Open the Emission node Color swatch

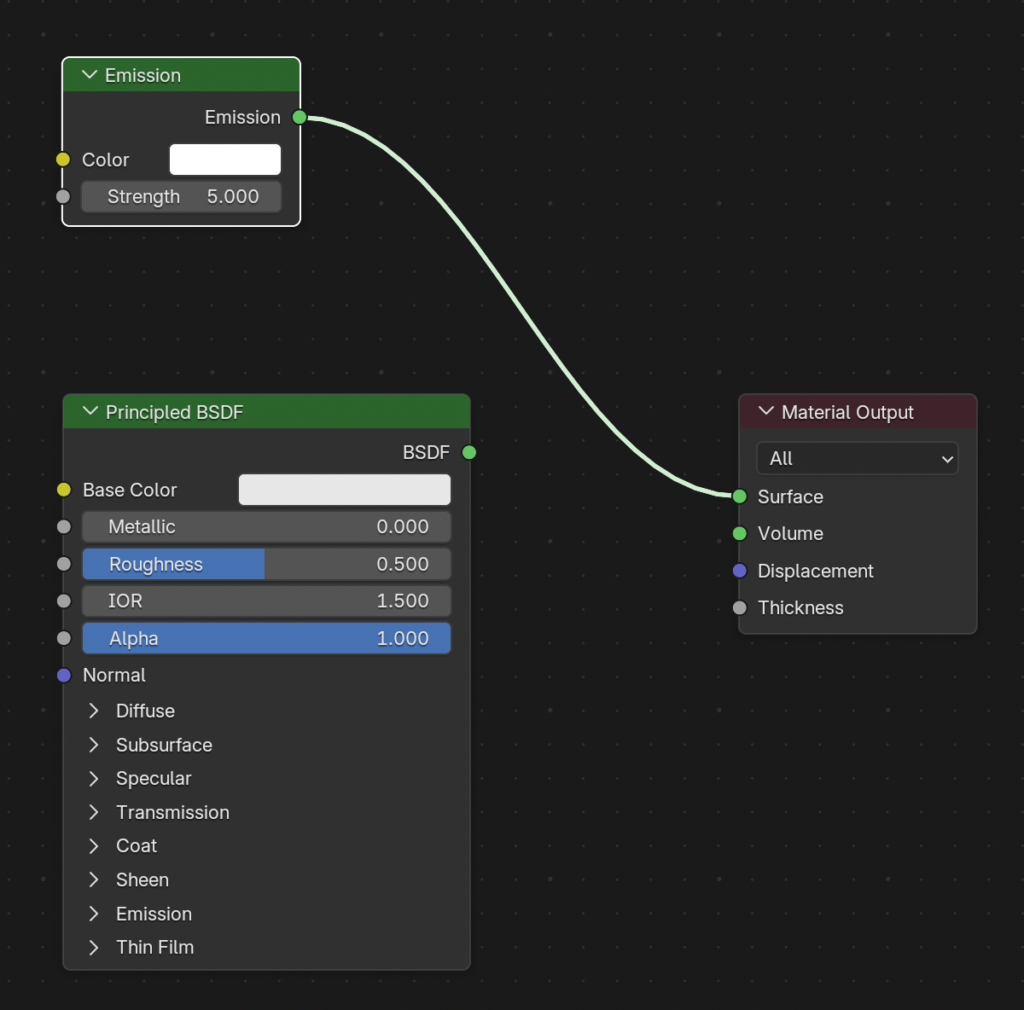coord(225,160)
